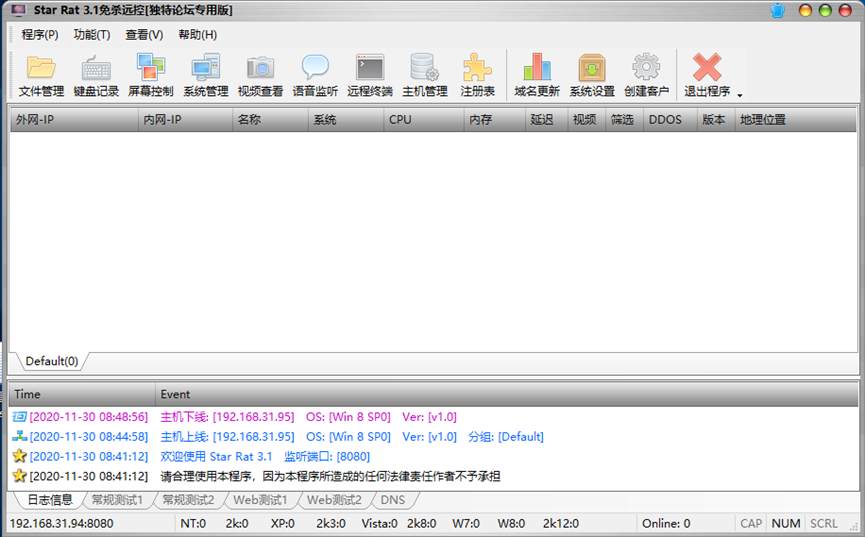This screenshot has height=537, width=865.
Task: Open 主机管理 host management
Action: click(x=424, y=76)
